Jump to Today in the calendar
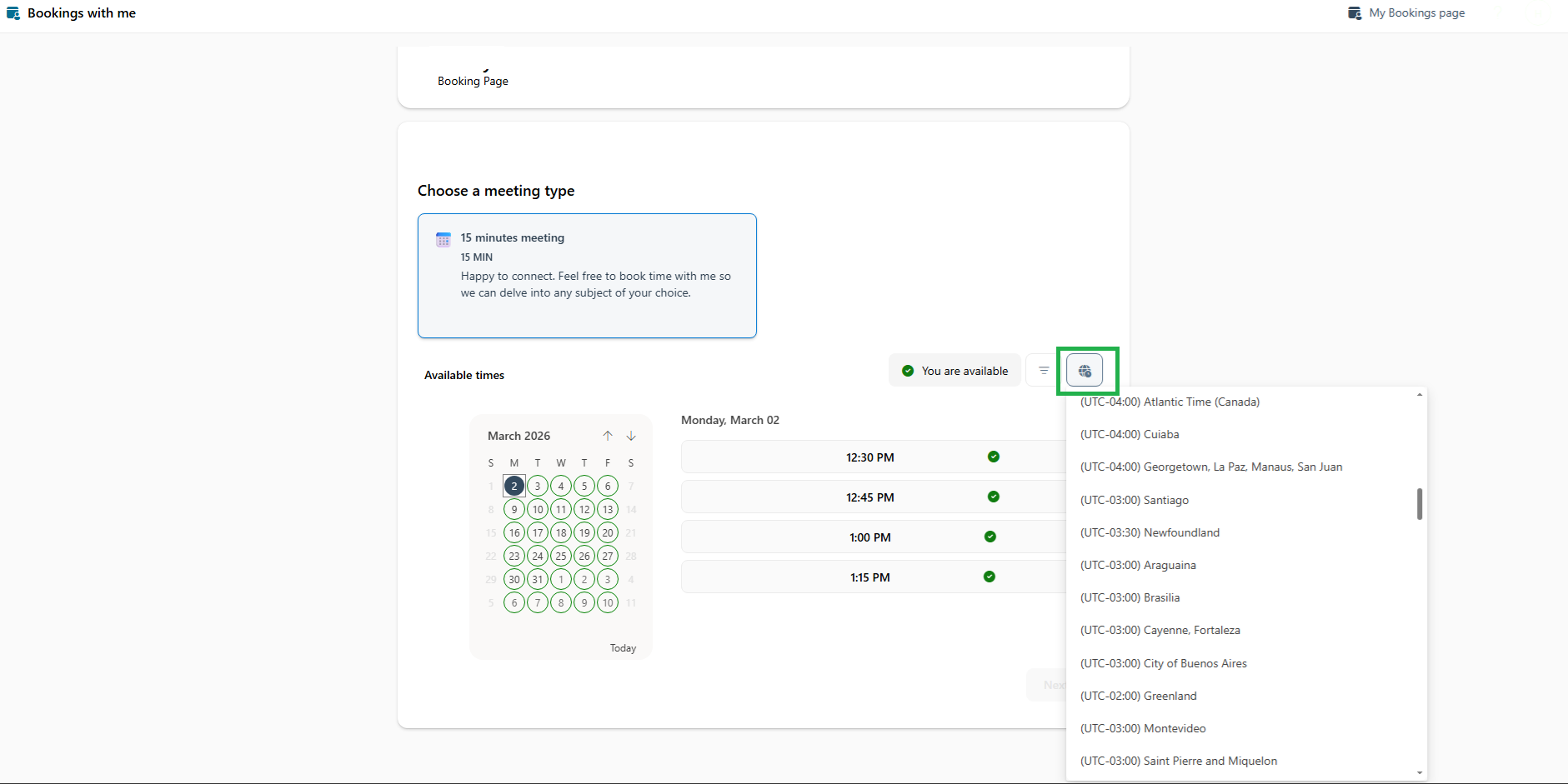The height and width of the screenshot is (784, 1568). (x=623, y=648)
